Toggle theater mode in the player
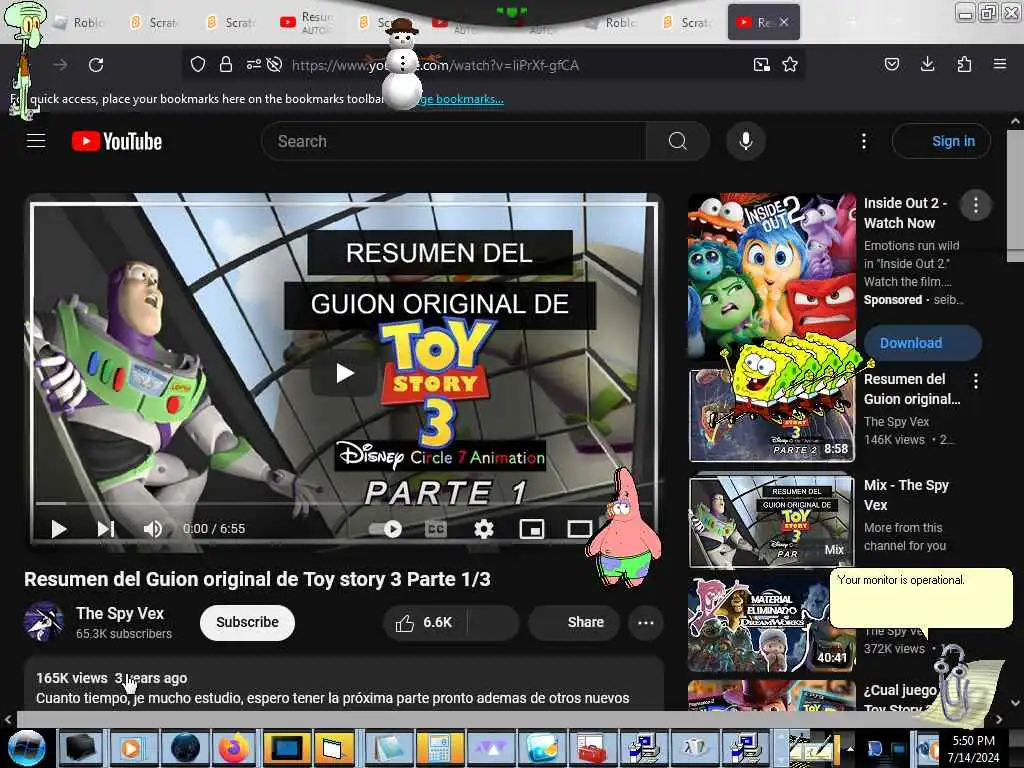This screenshot has width=1024, height=768. click(x=579, y=528)
